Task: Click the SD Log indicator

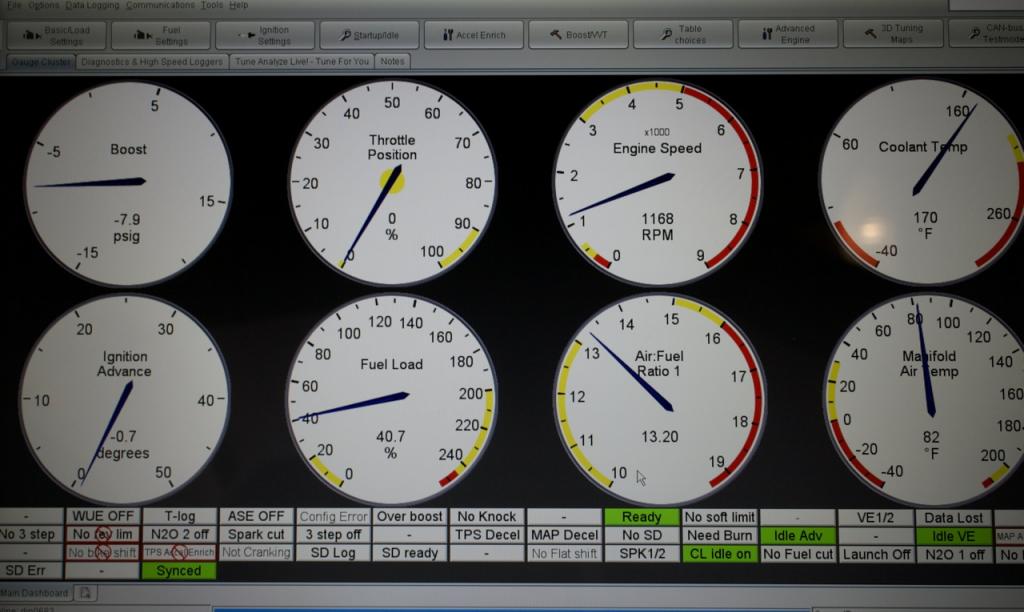Action: tap(333, 553)
